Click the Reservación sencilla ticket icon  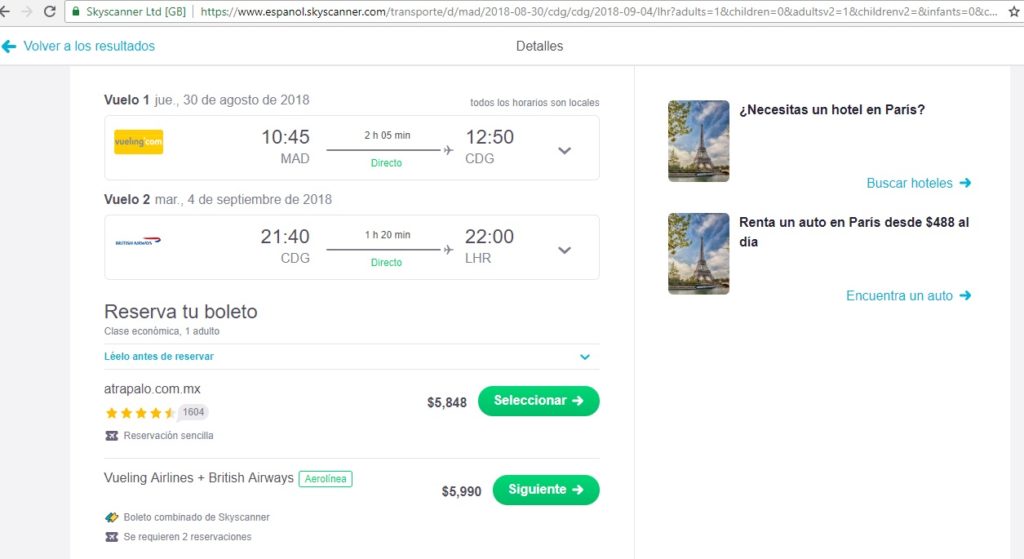(x=112, y=436)
